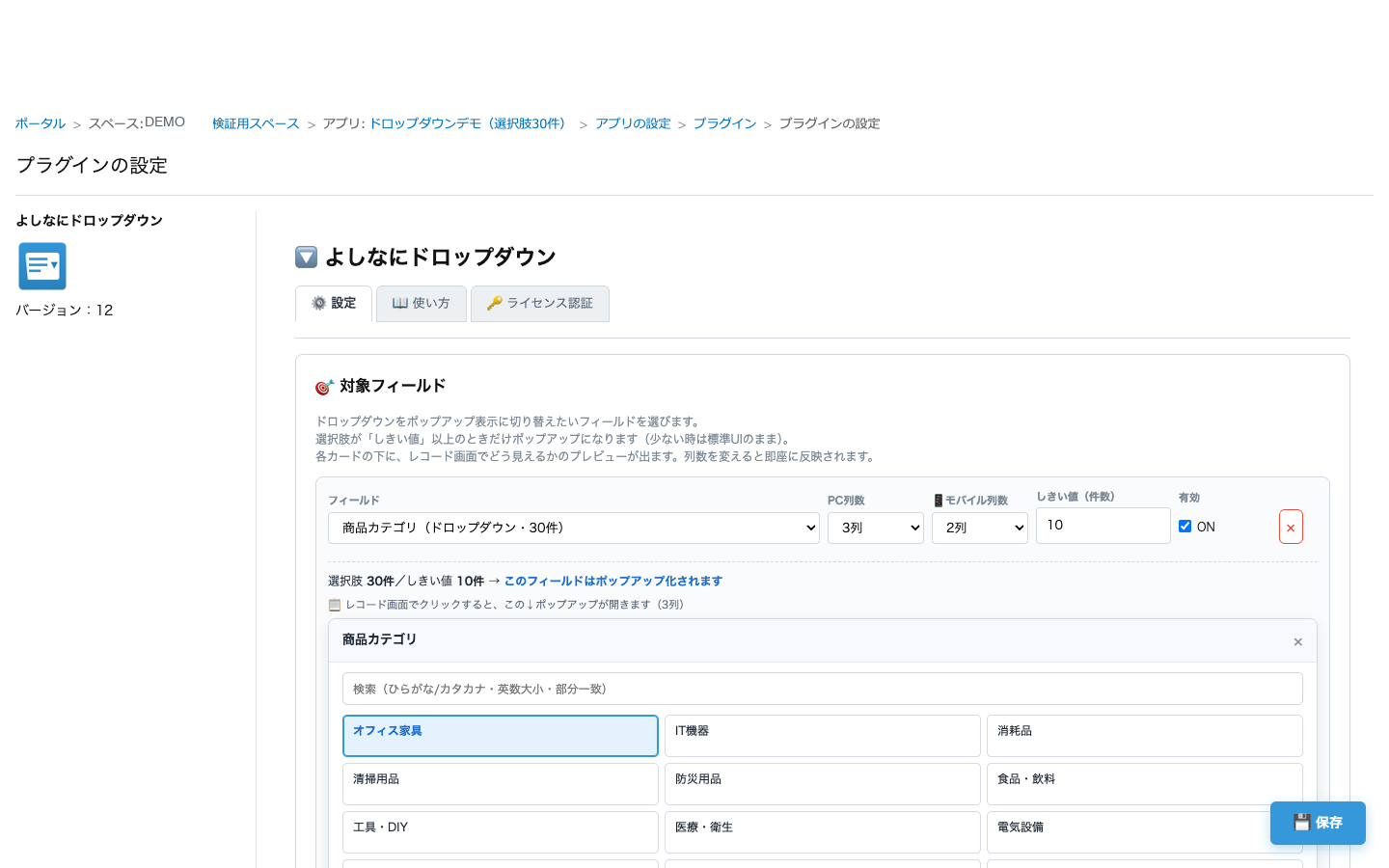Screen dimensions: 1389x868
Task: Click このフィールドはポップアップ化されます text
Action: point(613,581)
